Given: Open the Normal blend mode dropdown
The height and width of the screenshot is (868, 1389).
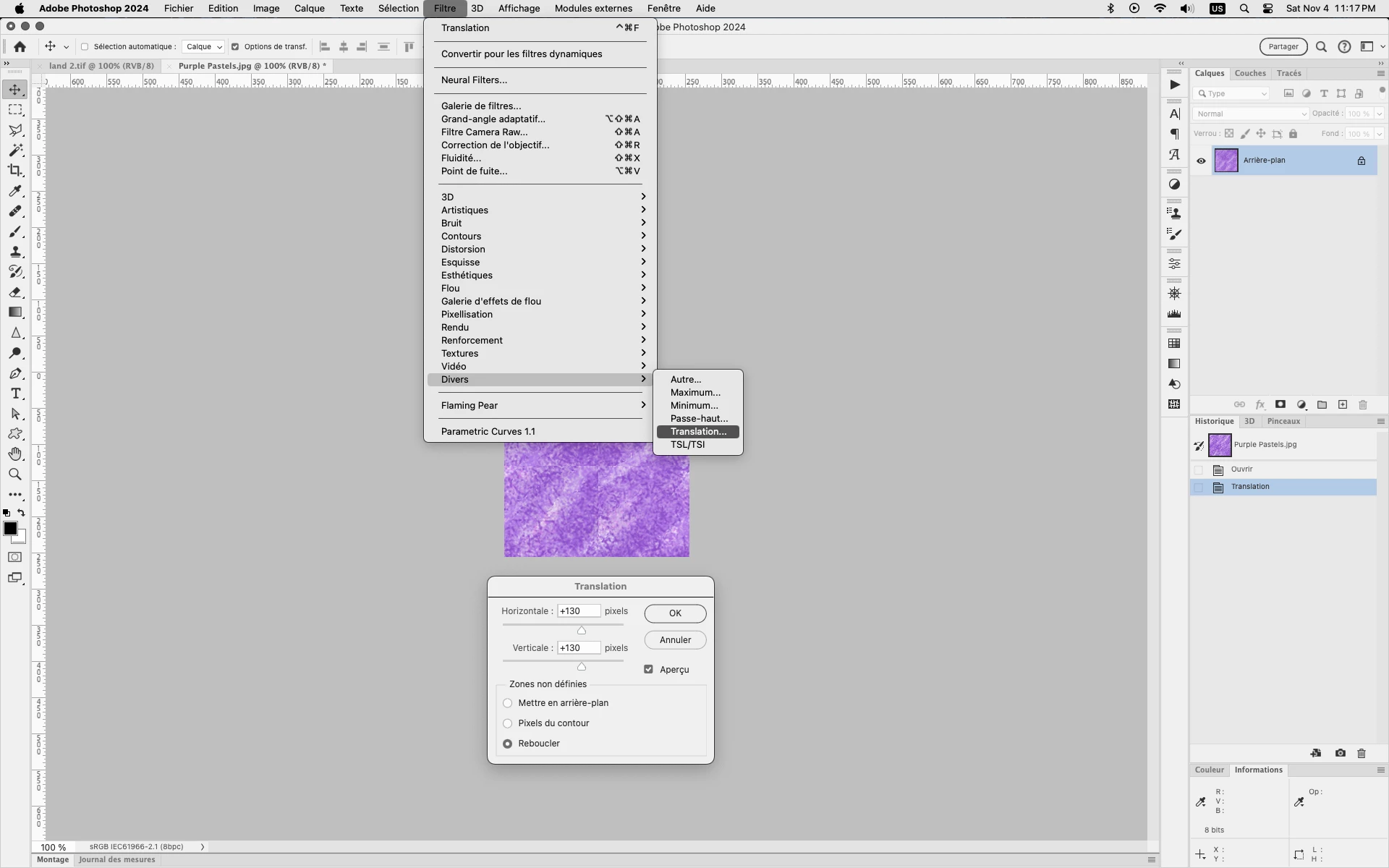Looking at the screenshot, I should point(1250,114).
